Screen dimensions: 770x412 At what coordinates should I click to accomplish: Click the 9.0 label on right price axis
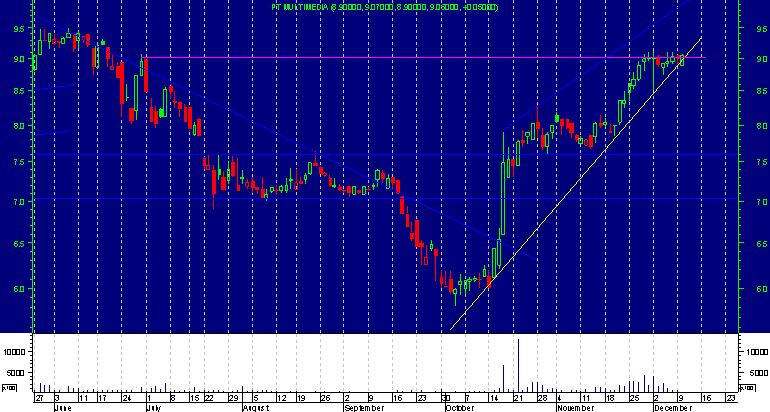coord(762,59)
